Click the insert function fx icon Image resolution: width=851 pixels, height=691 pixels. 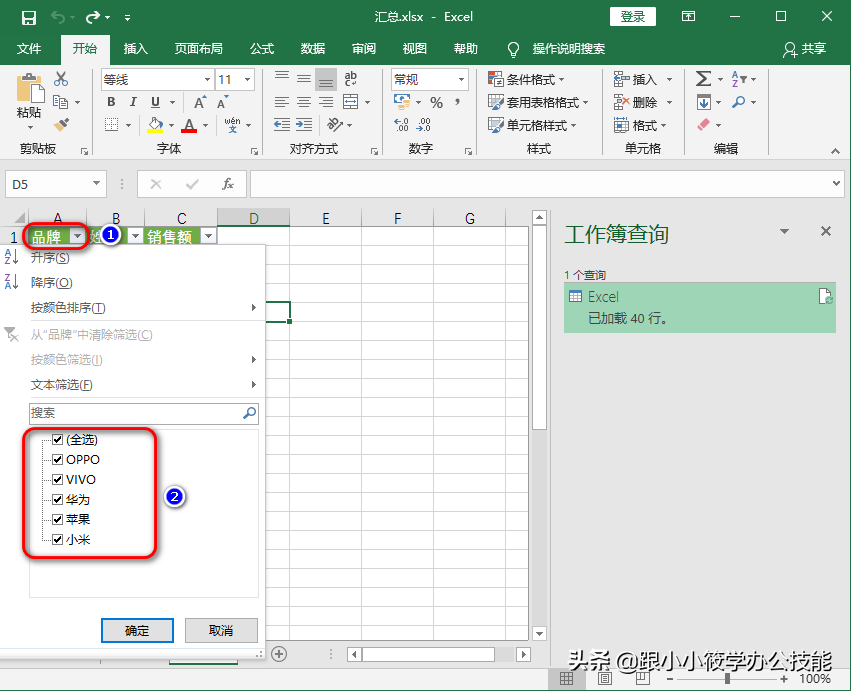click(x=228, y=184)
